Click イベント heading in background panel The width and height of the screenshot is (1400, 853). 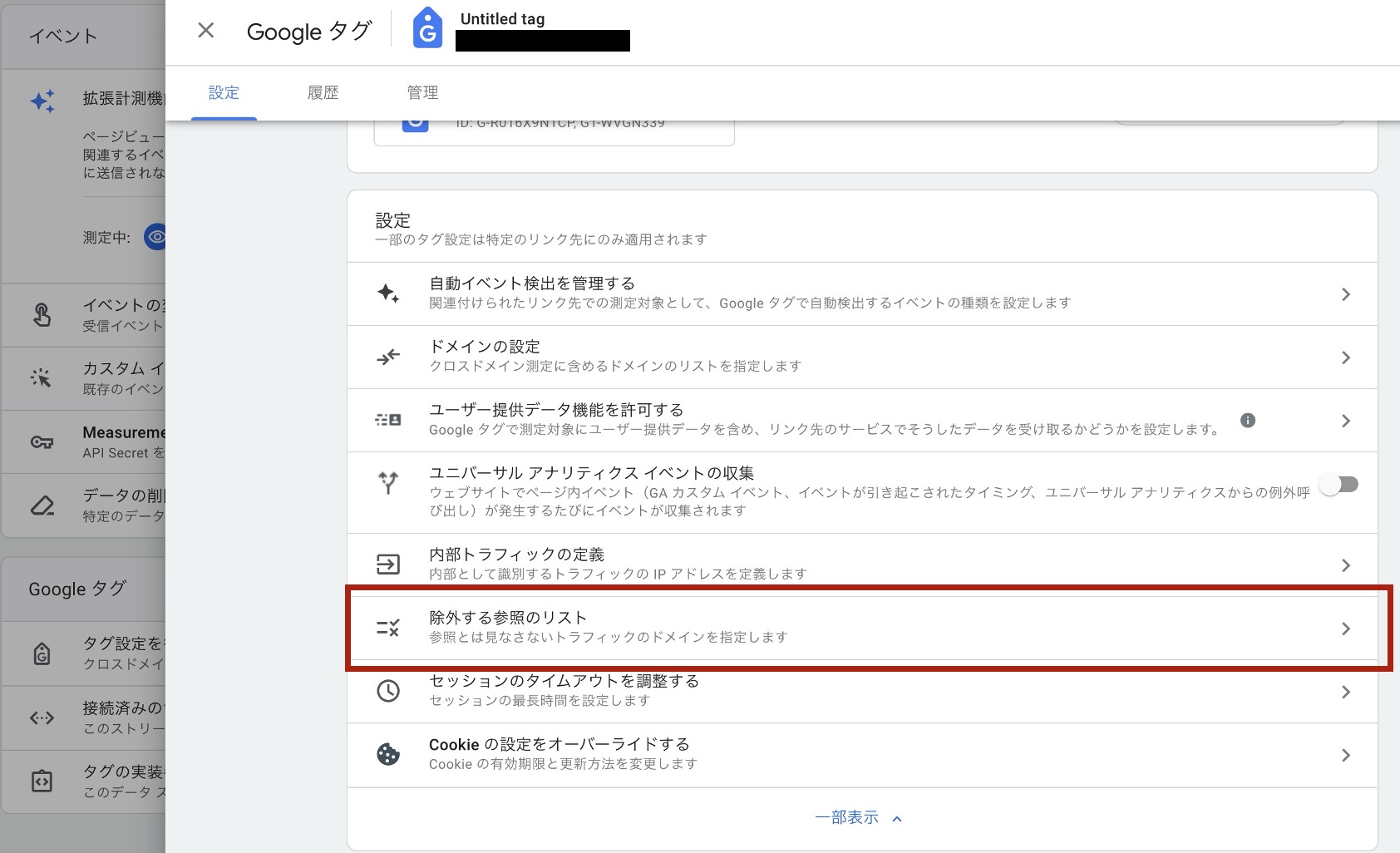click(63, 36)
